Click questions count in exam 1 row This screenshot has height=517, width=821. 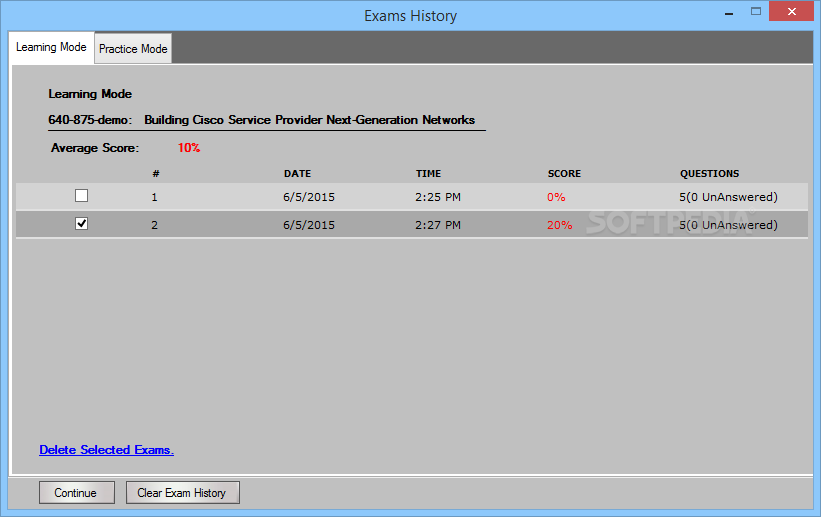728,197
